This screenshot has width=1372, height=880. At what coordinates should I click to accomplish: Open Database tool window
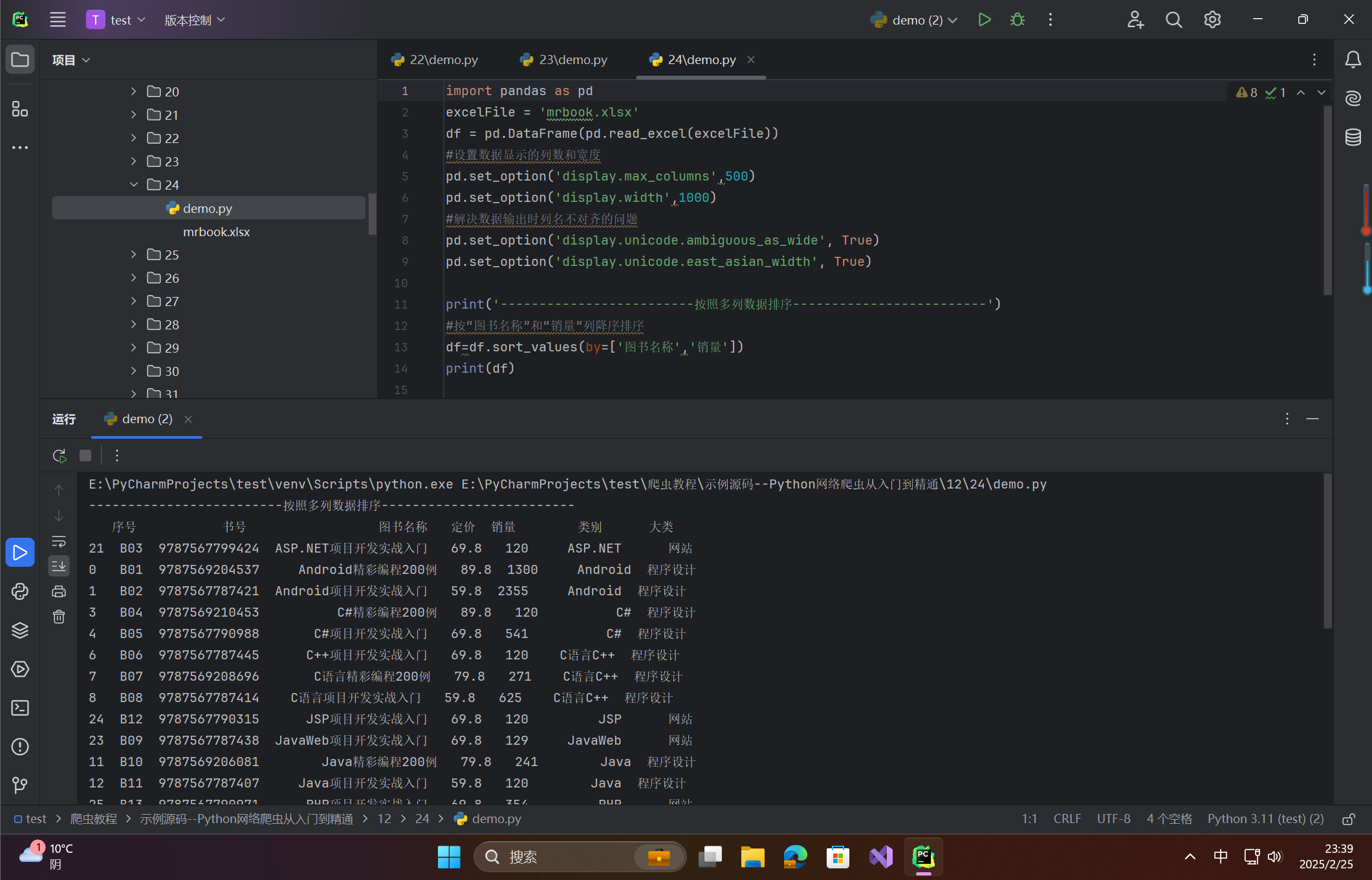tap(1353, 137)
